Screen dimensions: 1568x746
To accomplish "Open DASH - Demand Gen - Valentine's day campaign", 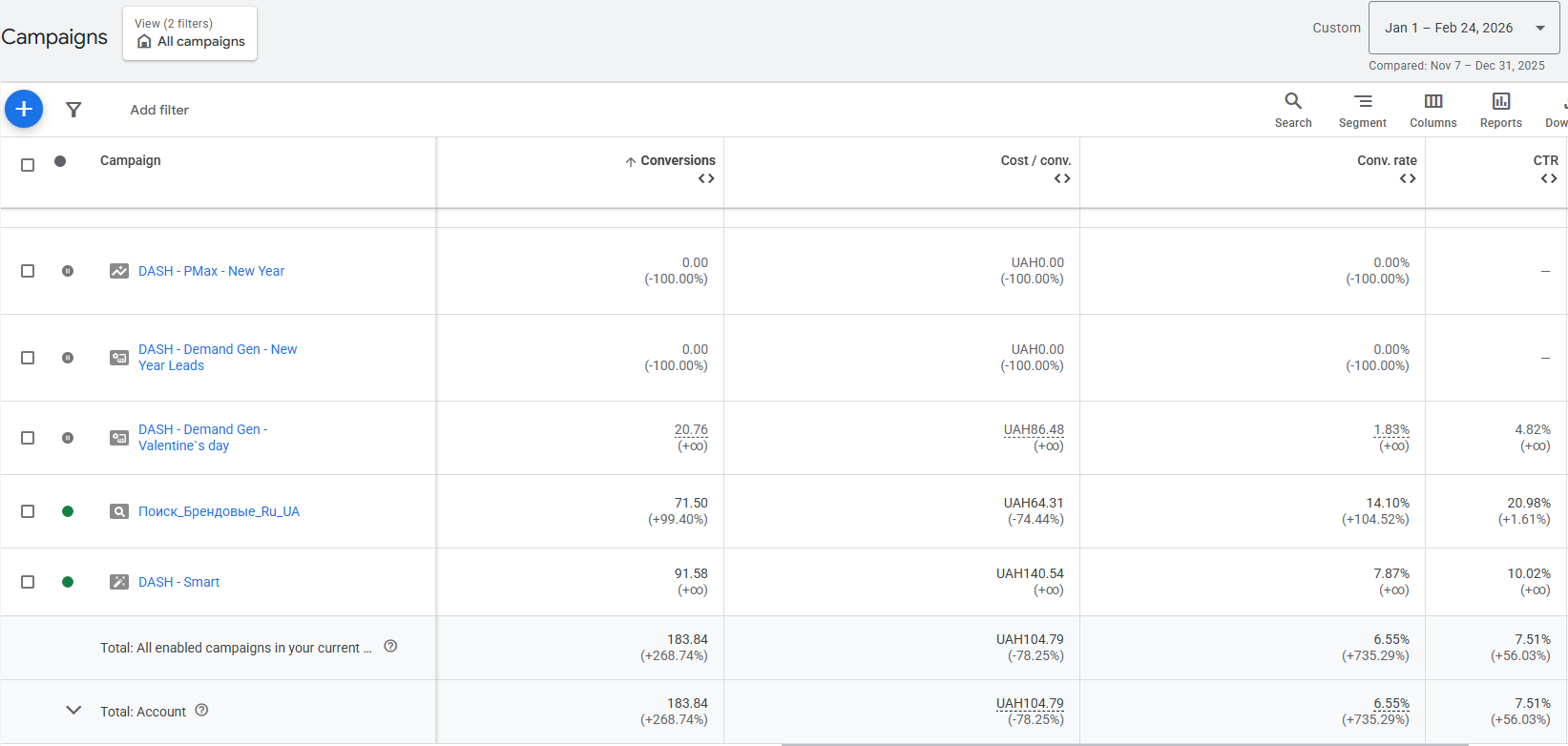I will click(202, 438).
